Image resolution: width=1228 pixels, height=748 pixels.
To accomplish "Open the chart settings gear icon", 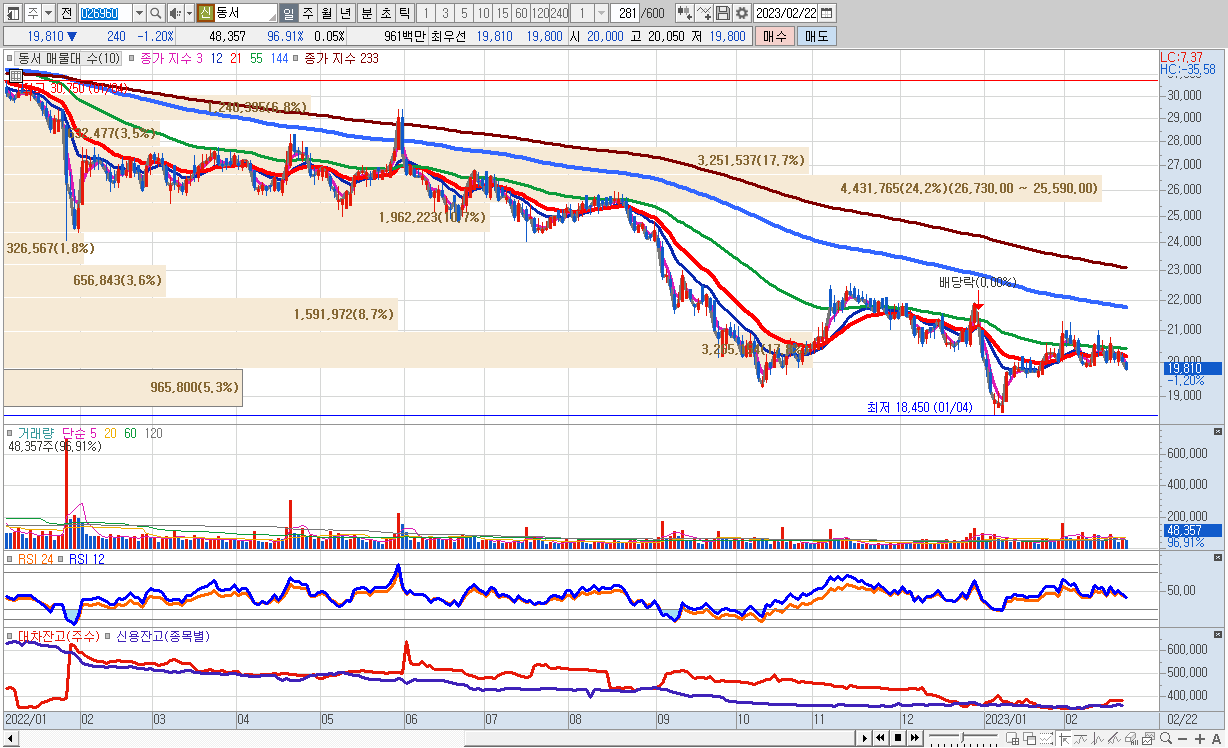I will click(x=741, y=13).
